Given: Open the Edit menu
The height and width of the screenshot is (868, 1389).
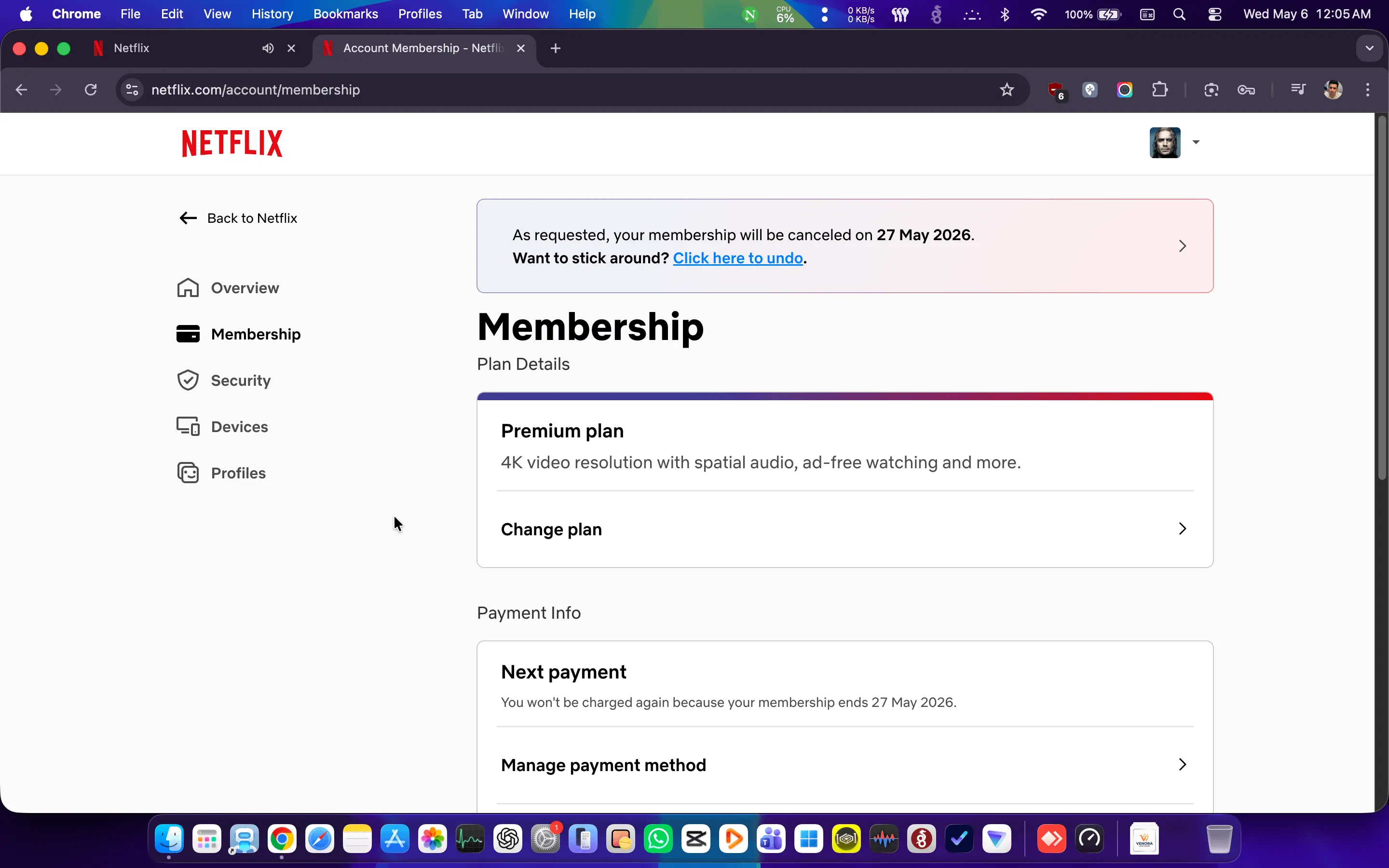Looking at the screenshot, I should pos(172,14).
